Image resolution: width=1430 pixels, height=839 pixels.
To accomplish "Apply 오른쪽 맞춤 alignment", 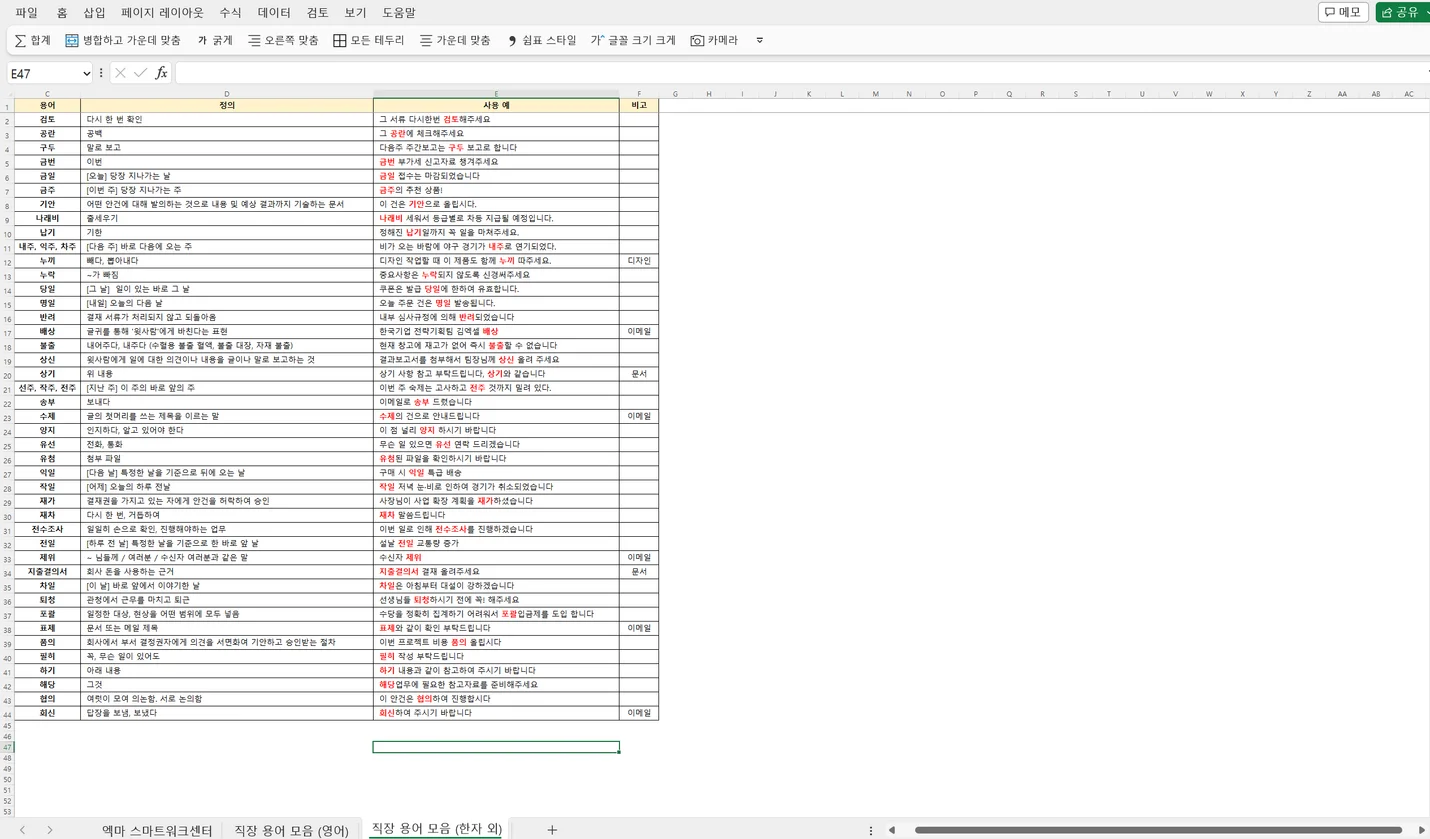I will coord(283,40).
